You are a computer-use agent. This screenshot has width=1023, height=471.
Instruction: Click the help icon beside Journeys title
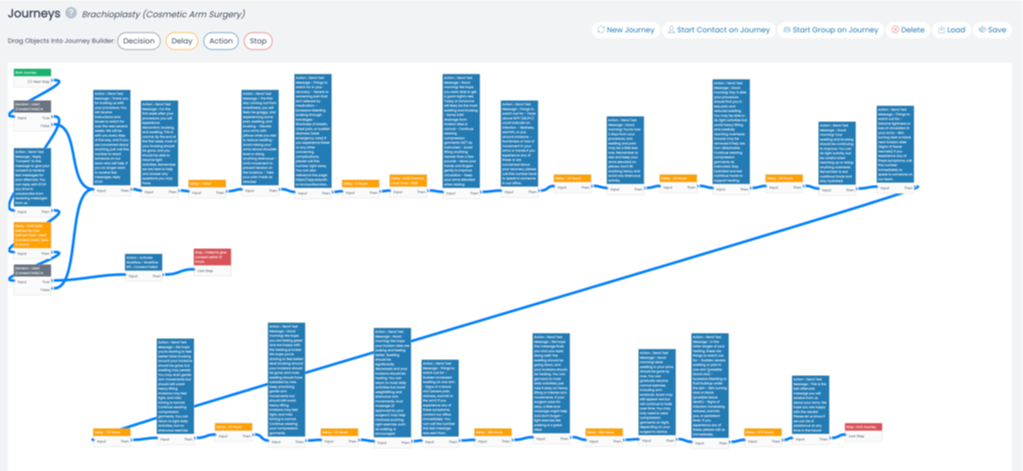70,12
